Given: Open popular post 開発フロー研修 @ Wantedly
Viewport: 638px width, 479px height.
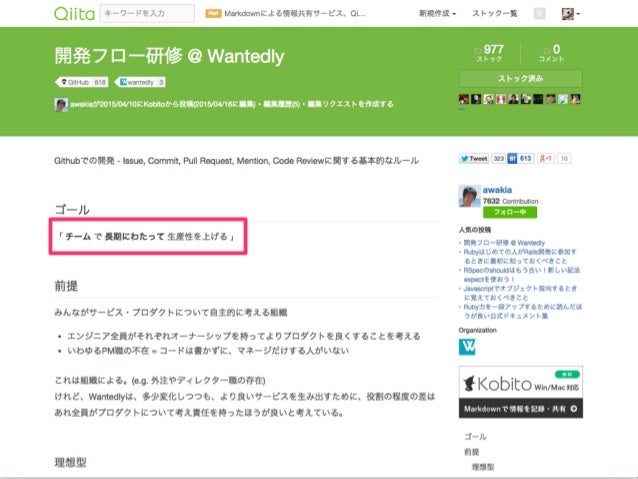Looking at the screenshot, I should click(504, 243).
